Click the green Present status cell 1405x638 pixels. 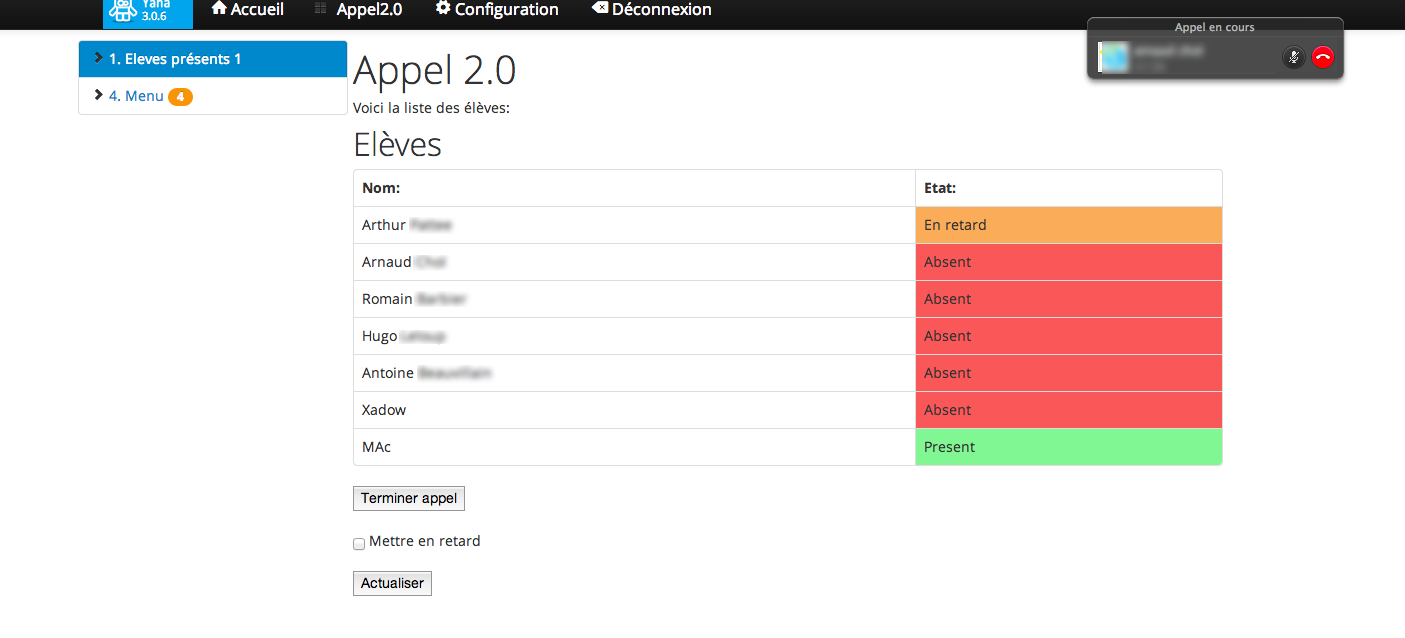pos(1068,447)
